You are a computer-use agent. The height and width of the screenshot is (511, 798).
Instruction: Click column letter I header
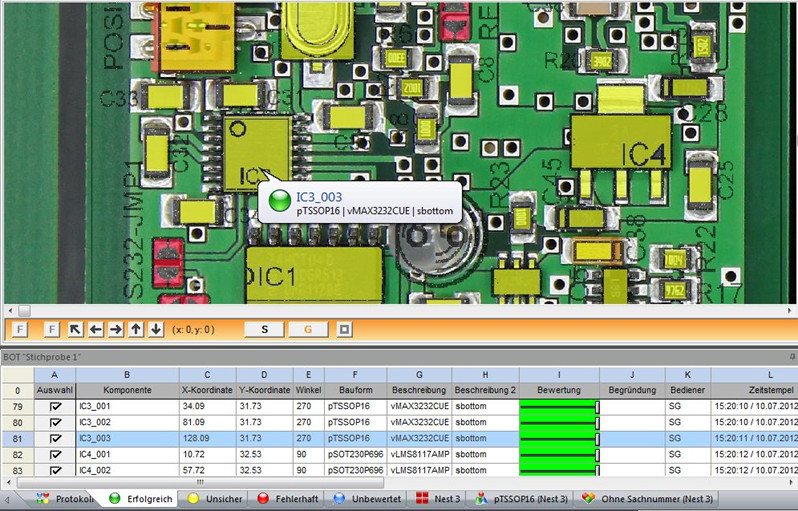click(559, 375)
